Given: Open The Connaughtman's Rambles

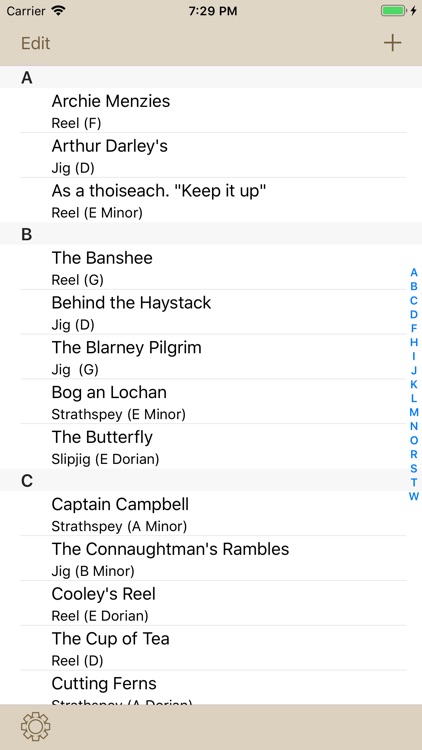Looking at the screenshot, I should [x=211, y=559].
